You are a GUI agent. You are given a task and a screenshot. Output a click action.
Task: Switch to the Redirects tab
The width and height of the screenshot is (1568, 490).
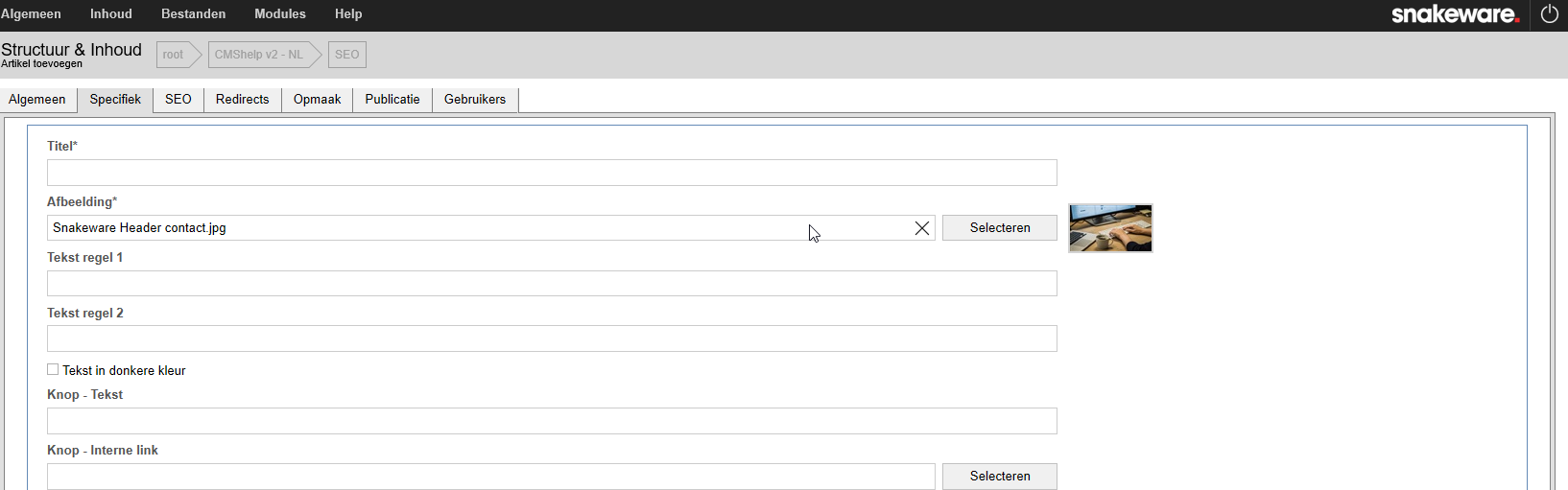[243, 100]
